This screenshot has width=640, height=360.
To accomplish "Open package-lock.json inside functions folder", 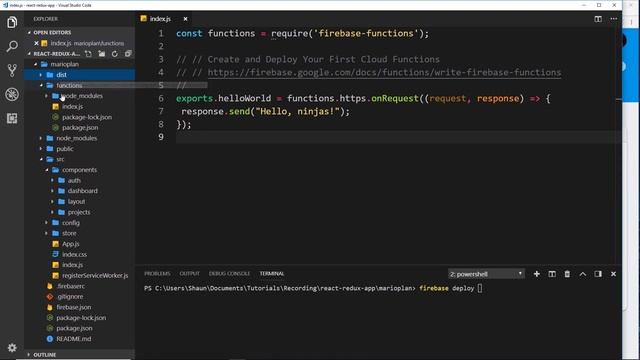I will coord(87,117).
